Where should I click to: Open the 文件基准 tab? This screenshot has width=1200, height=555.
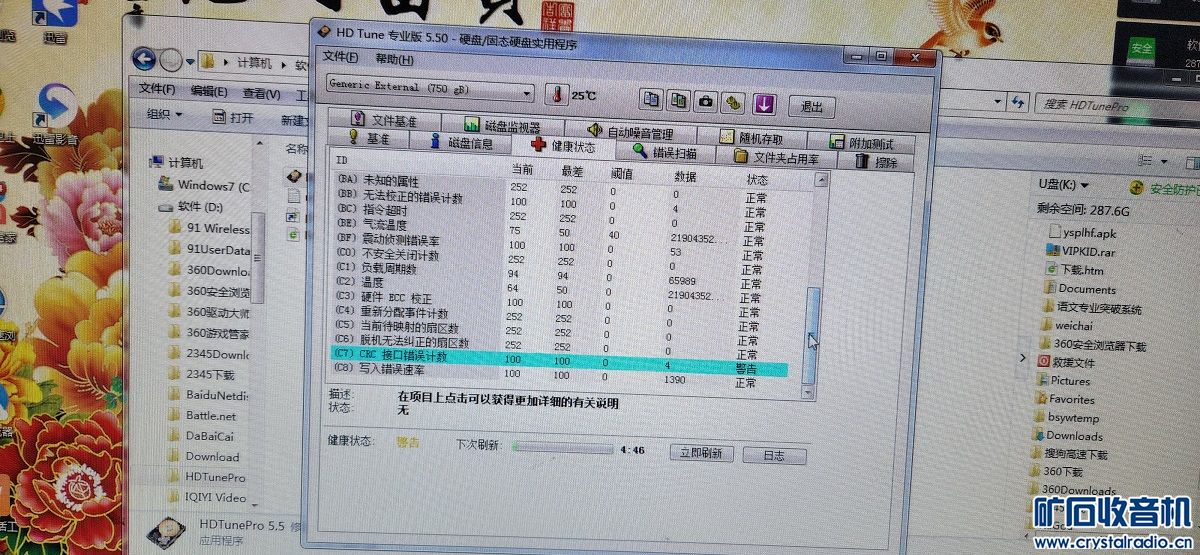click(x=384, y=121)
